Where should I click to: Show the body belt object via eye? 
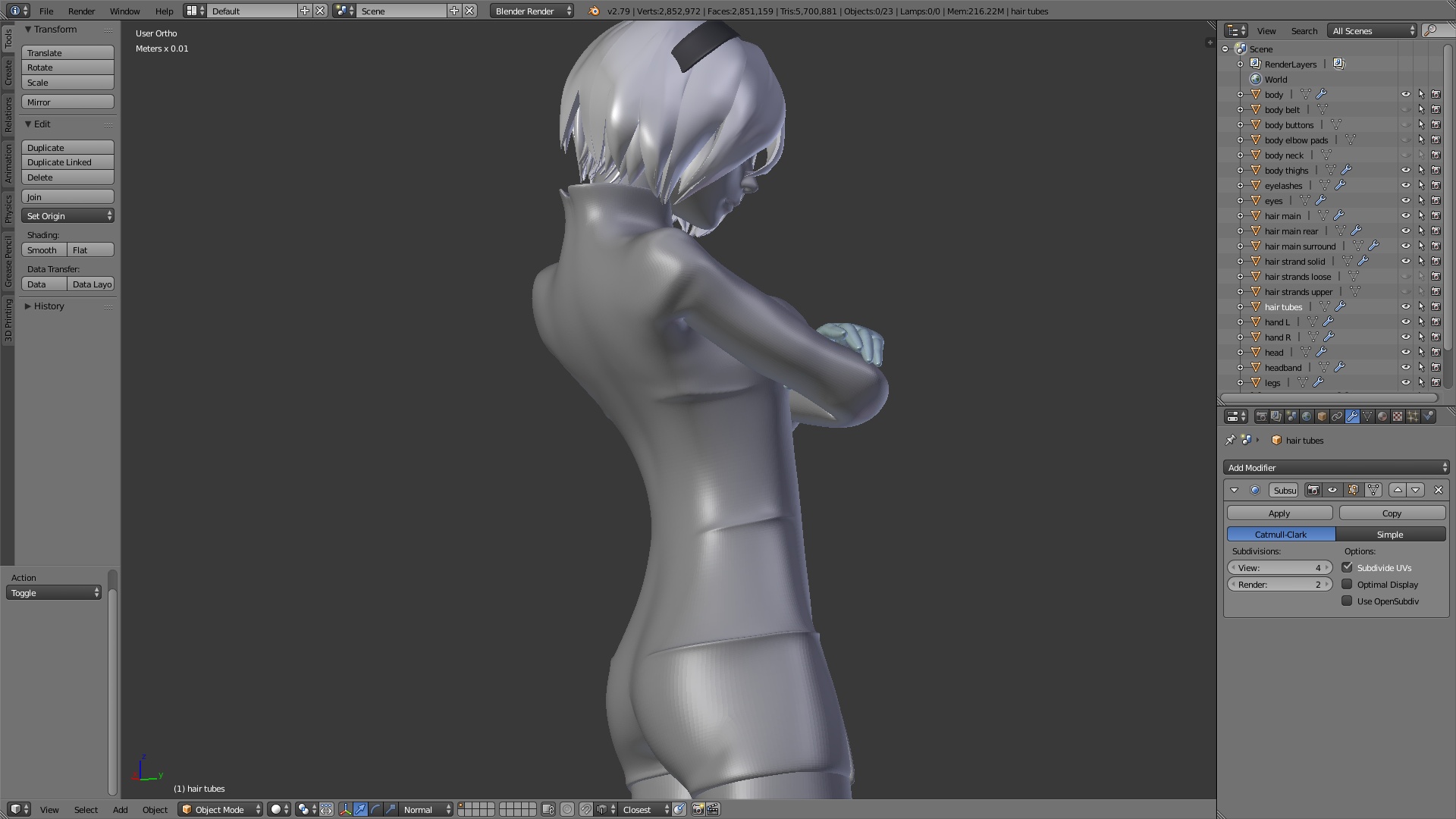tap(1405, 109)
